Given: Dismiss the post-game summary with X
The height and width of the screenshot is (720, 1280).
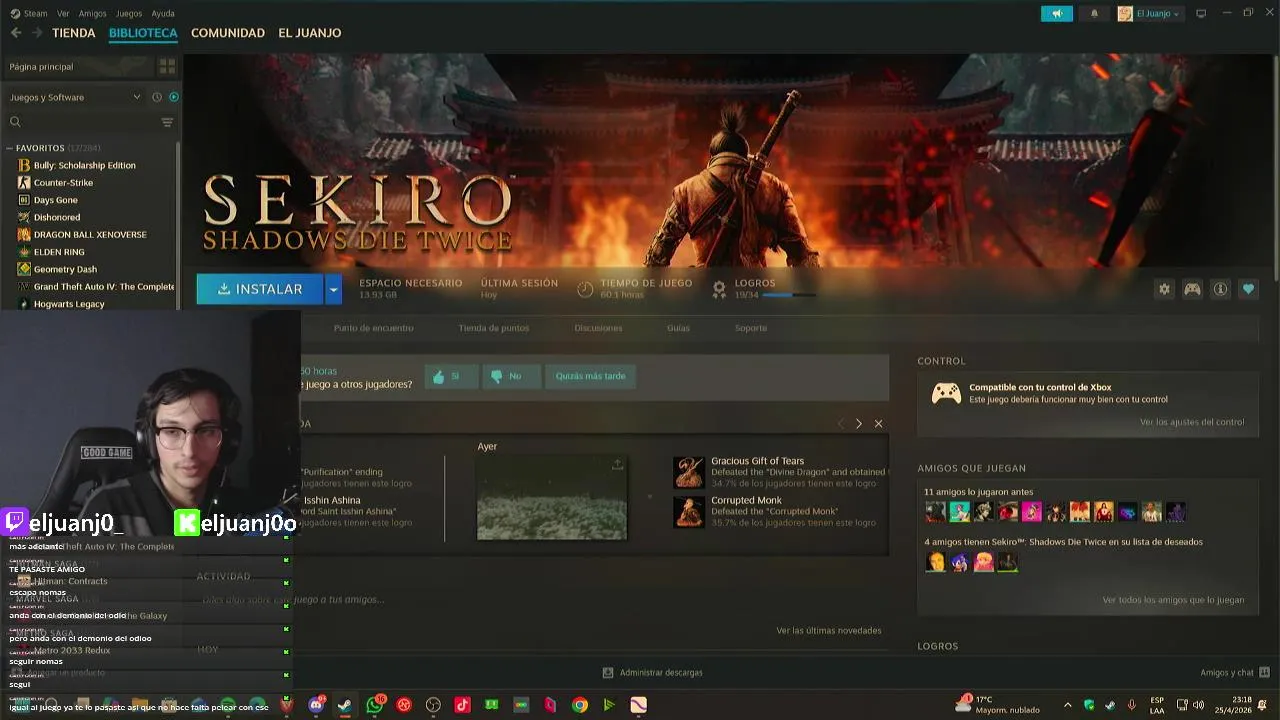Looking at the screenshot, I should click(878, 424).
